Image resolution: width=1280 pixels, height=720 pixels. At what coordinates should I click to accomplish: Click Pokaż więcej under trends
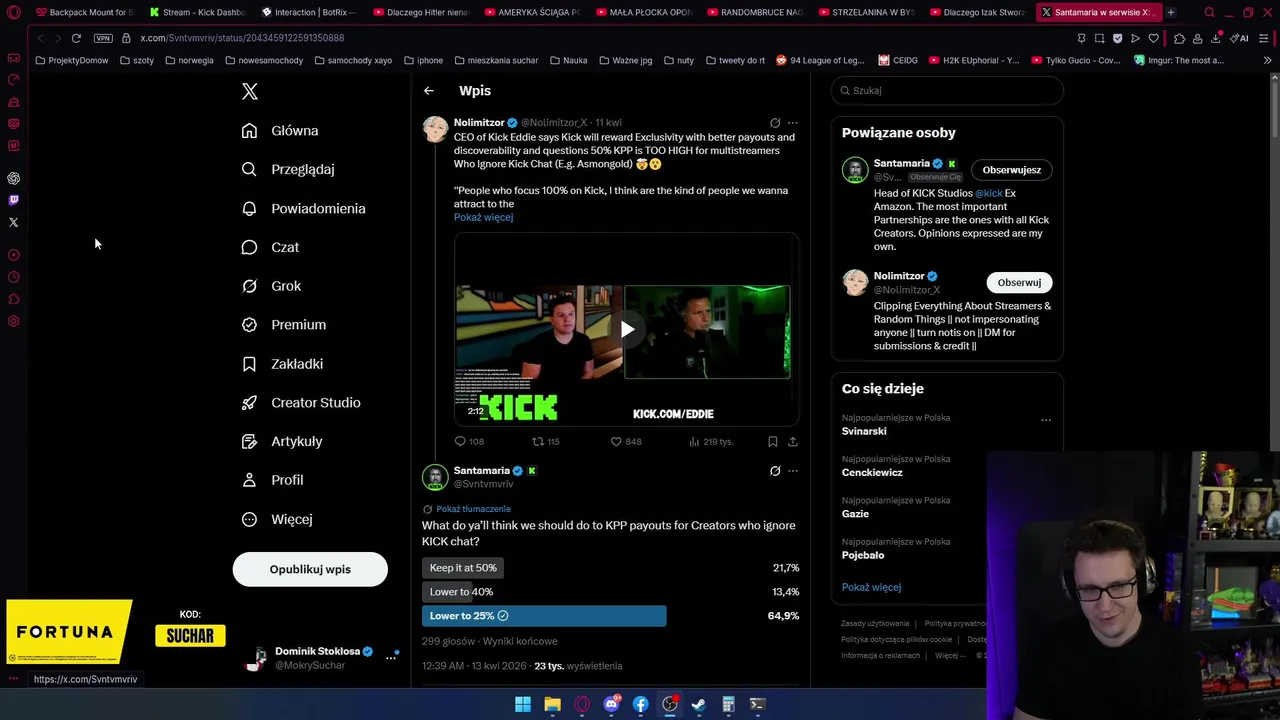871,587
